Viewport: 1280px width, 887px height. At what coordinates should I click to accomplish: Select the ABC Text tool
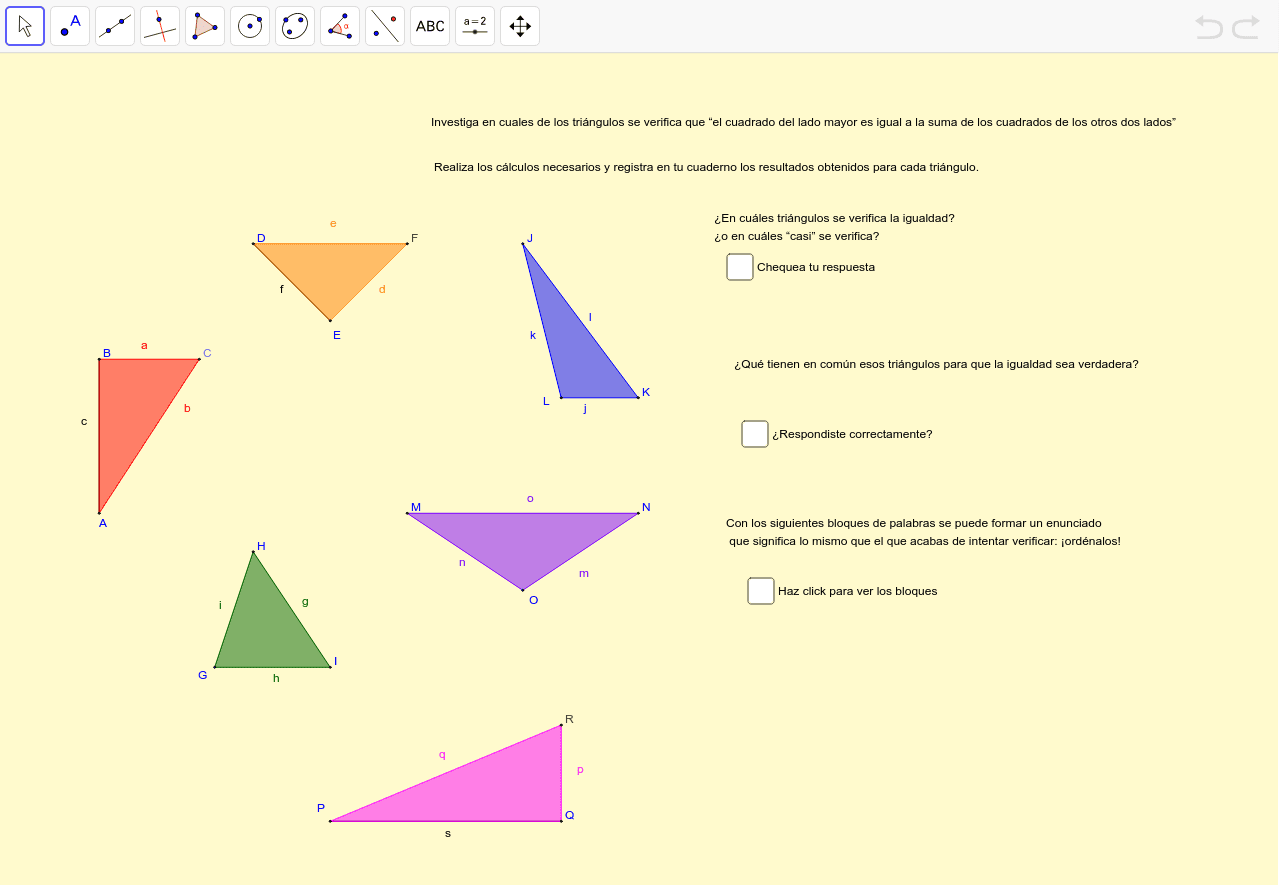click(430, 26)
